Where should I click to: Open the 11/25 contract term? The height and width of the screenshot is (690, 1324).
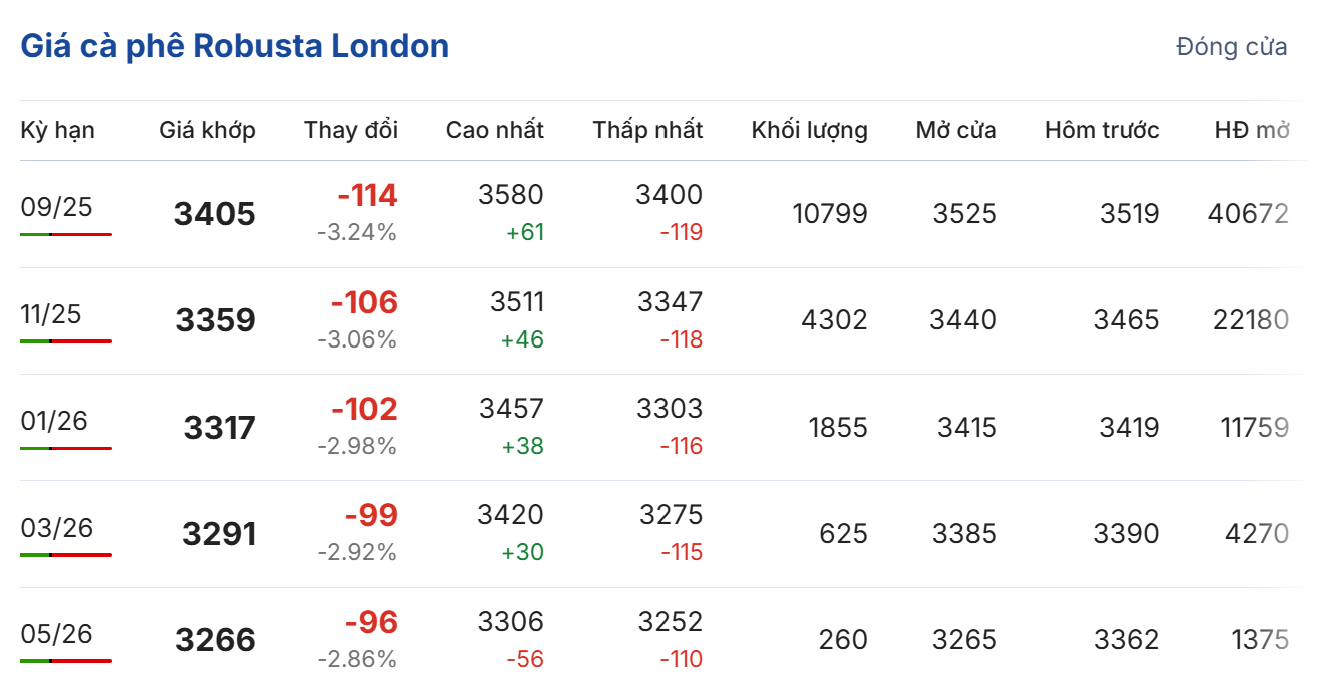(x=51, y=314)
